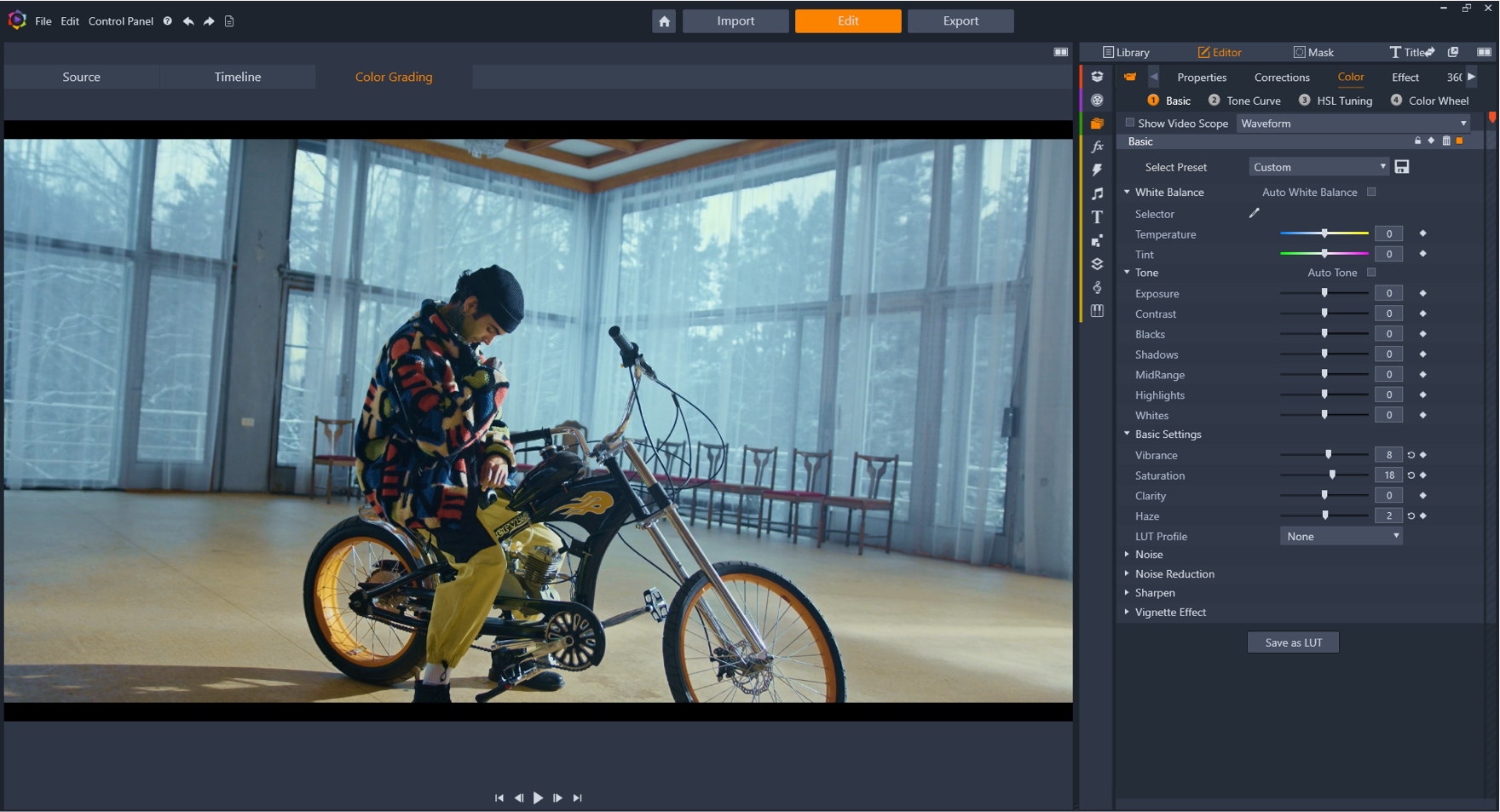Open the fx effects sidebar icon

pos(1097,147)
